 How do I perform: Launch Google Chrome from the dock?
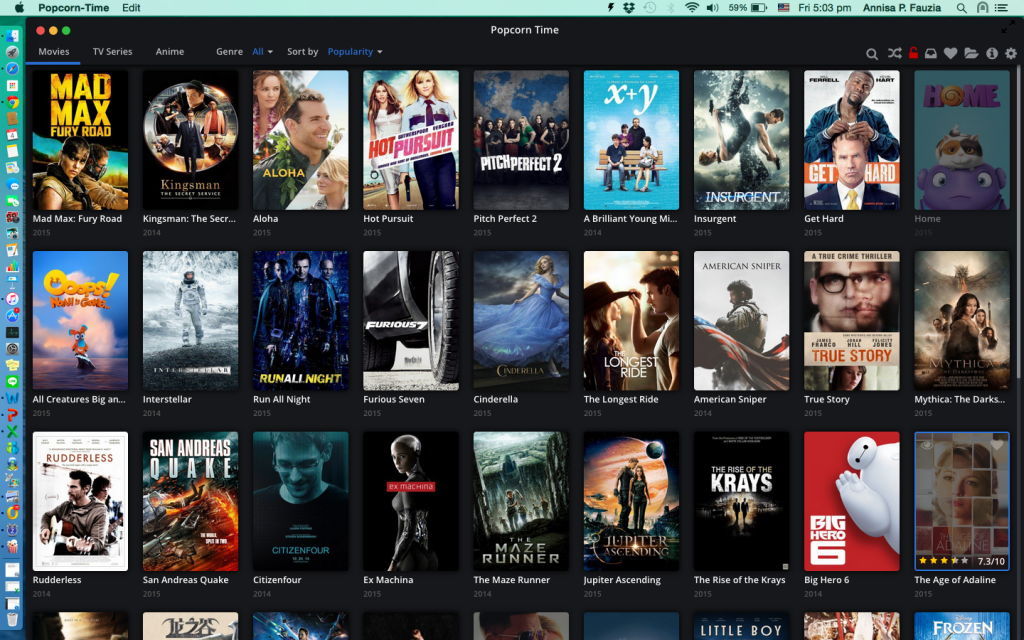click(12, 102)
